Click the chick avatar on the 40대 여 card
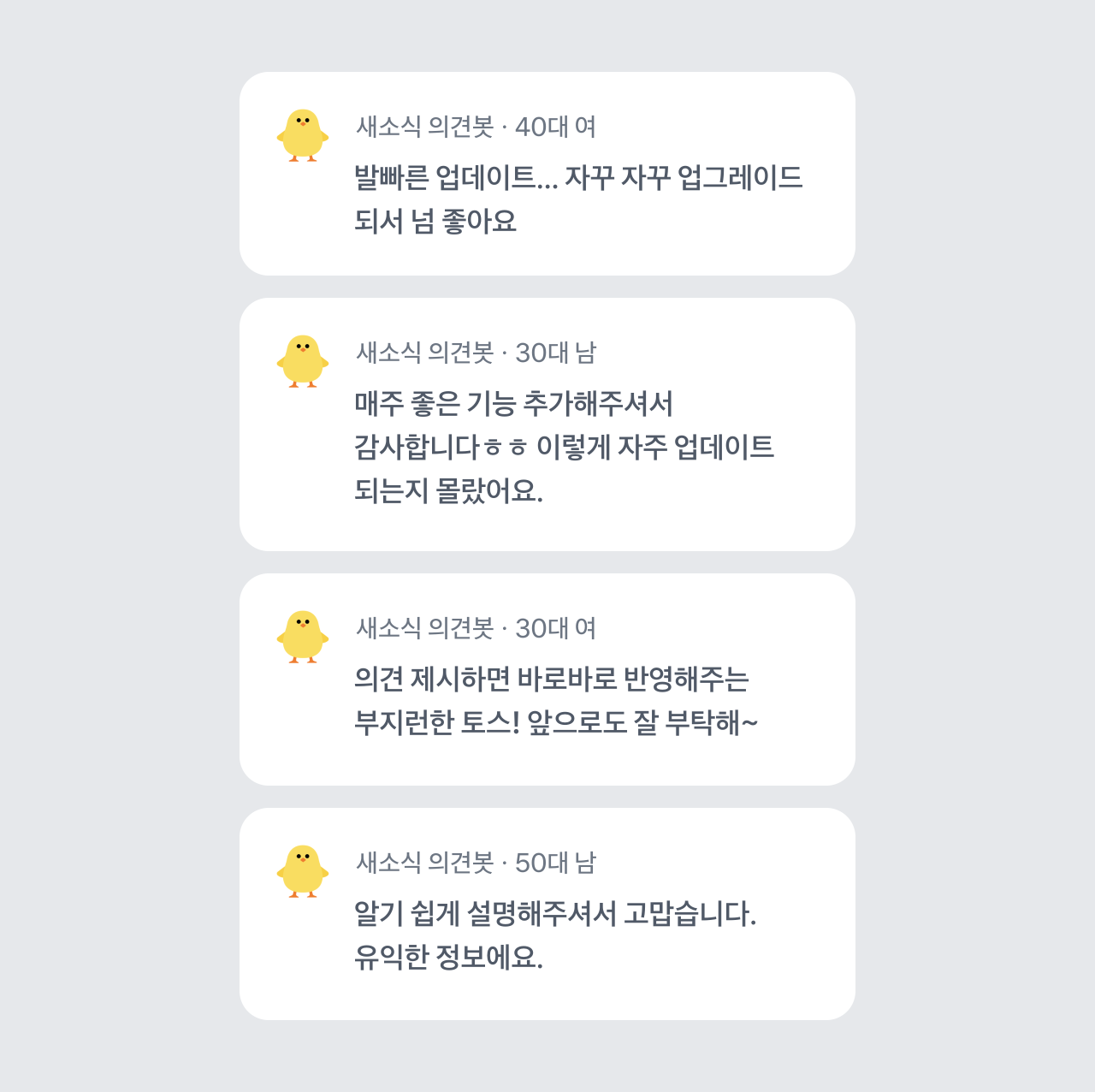This screenshot has height=1092, width=1095. [x=303, y=135]
